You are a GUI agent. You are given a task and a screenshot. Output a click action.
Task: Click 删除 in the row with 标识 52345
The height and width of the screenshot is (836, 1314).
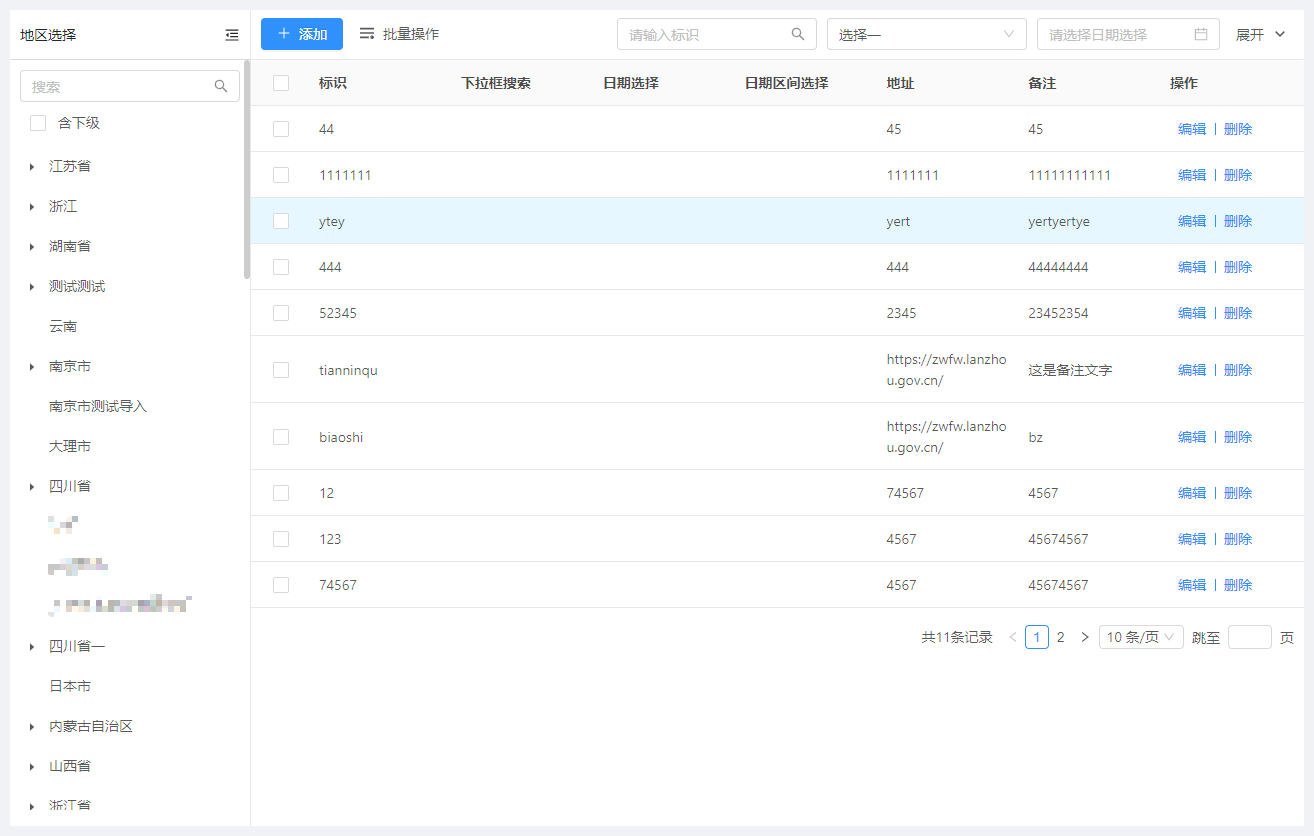1238,313
